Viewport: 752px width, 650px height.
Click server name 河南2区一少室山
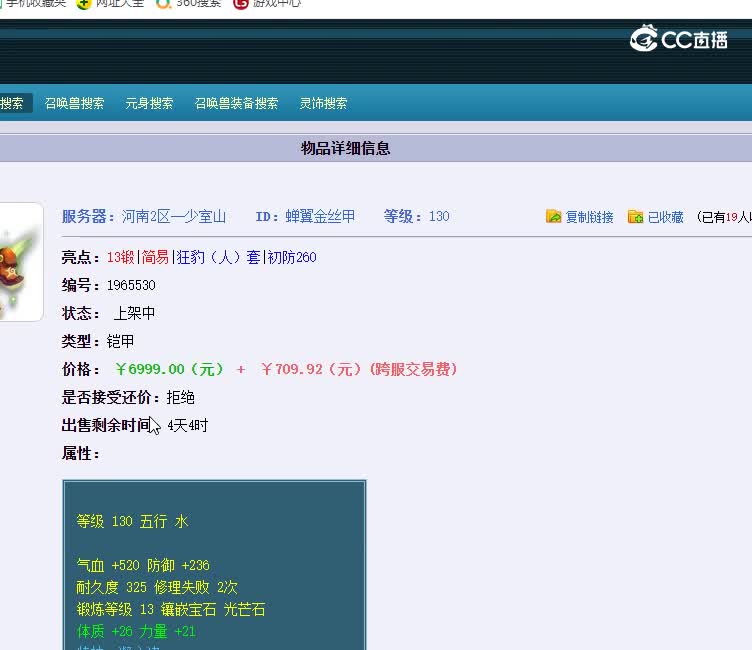point(174,216)
